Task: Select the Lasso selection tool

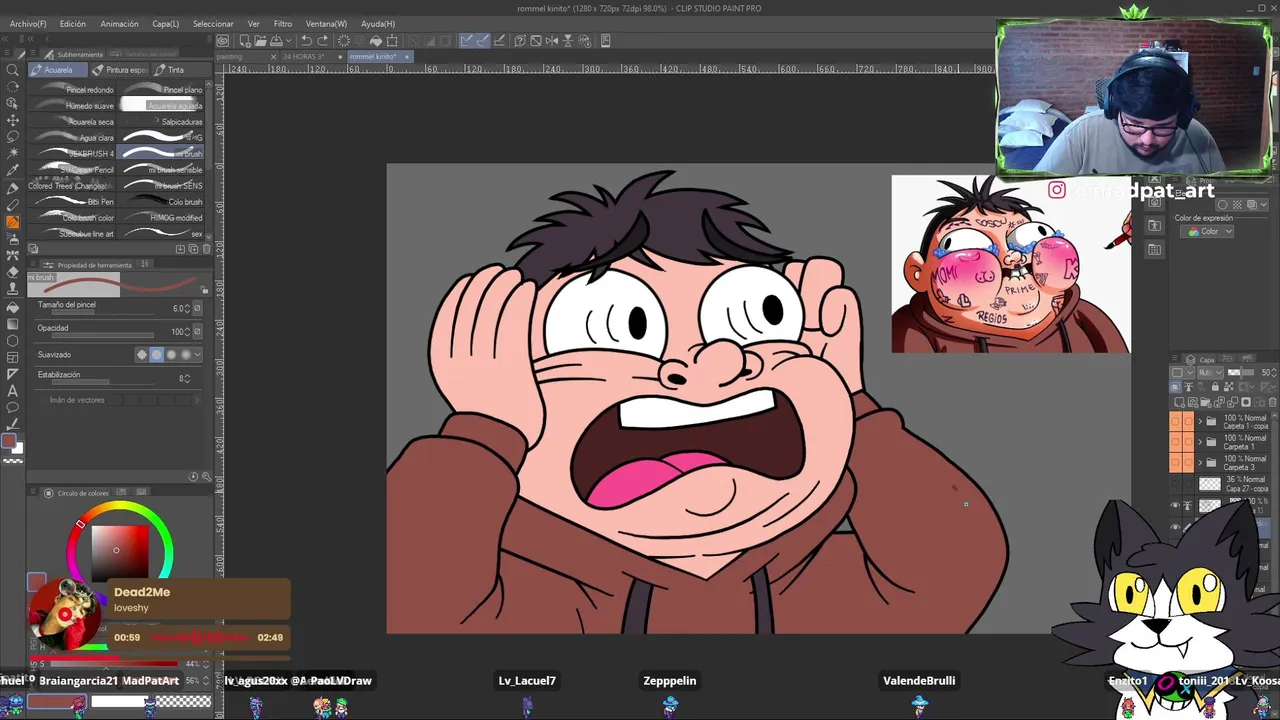Action: [12, 137]
